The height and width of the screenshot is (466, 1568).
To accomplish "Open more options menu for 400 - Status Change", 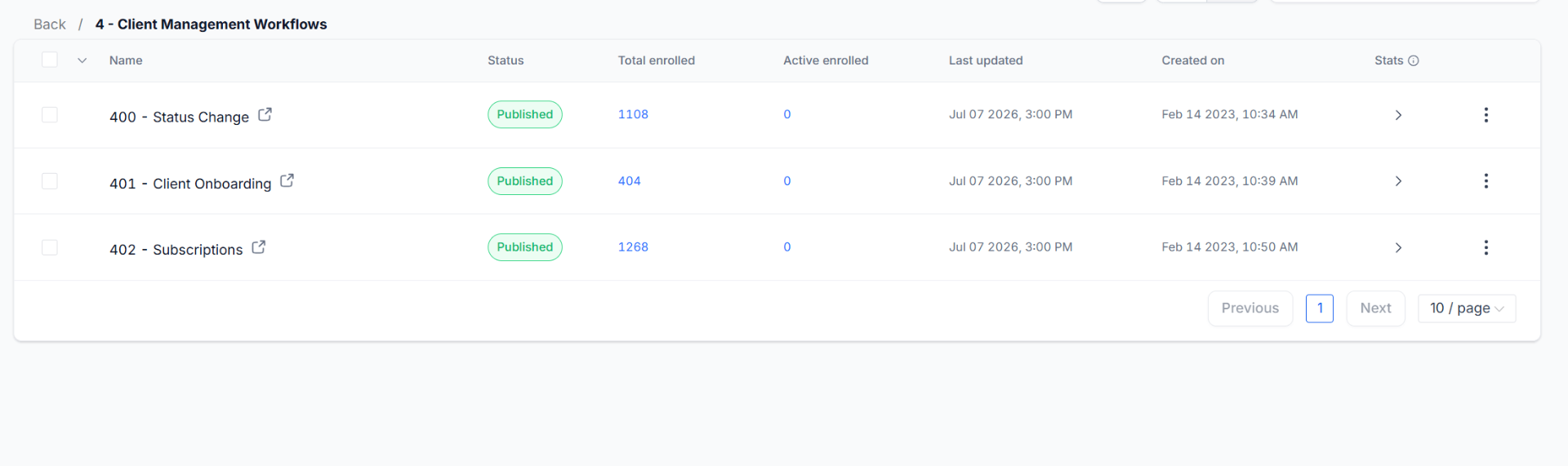I will tap(1486, 115).
